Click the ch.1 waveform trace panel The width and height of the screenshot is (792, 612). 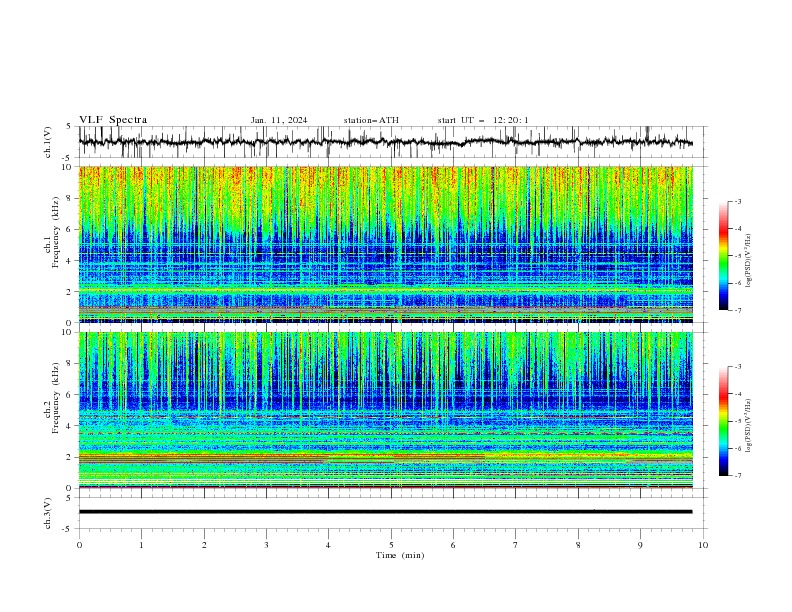coord(391,142)
